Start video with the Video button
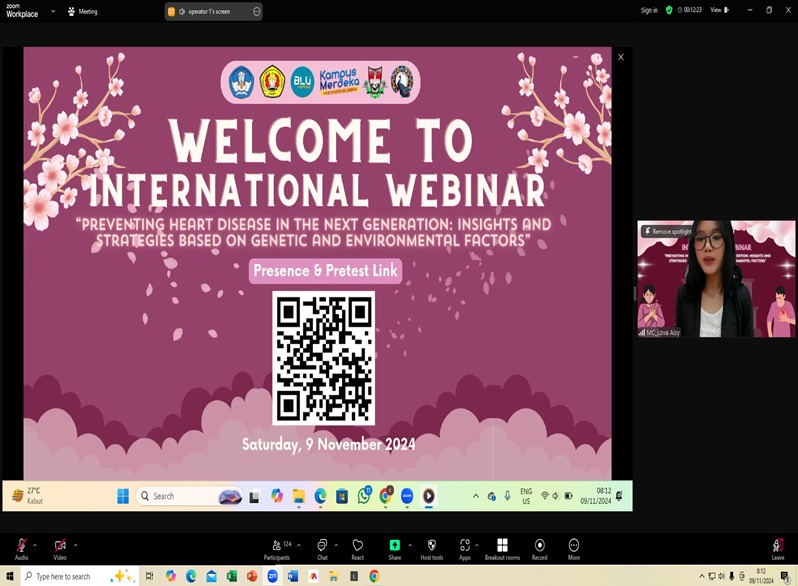Image resolution: width=798 pixels, height=586 pixels. point(60,546)
